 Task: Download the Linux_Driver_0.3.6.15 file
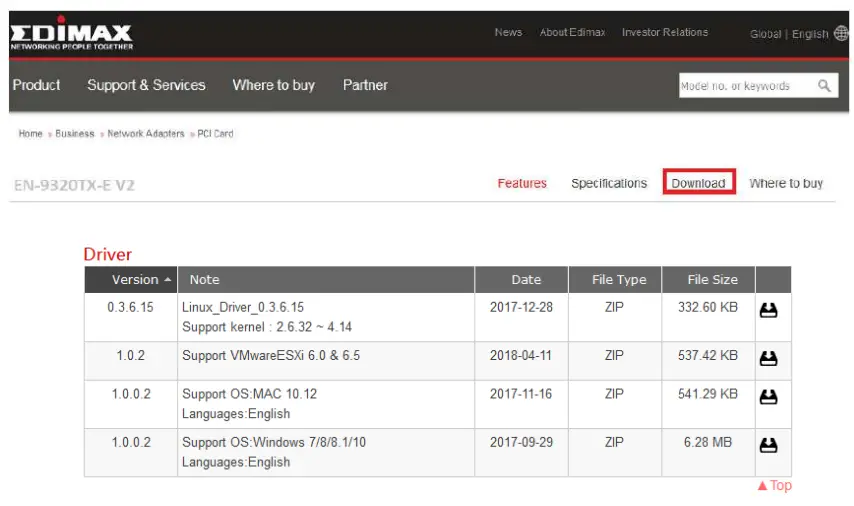tap(768, 310)
